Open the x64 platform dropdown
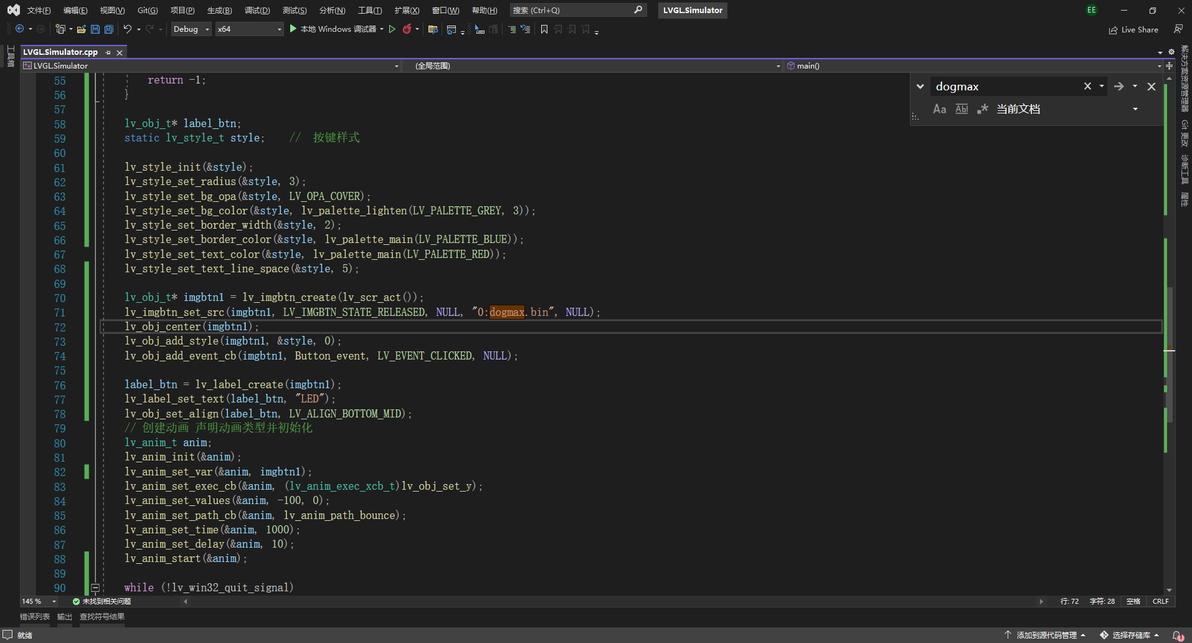This screenshot has width=1192, height=643. click(x=250, y=29)
